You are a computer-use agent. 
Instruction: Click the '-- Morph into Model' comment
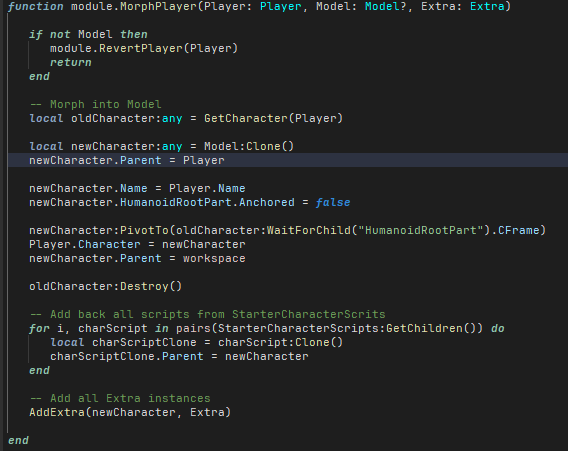coord(95,104)
